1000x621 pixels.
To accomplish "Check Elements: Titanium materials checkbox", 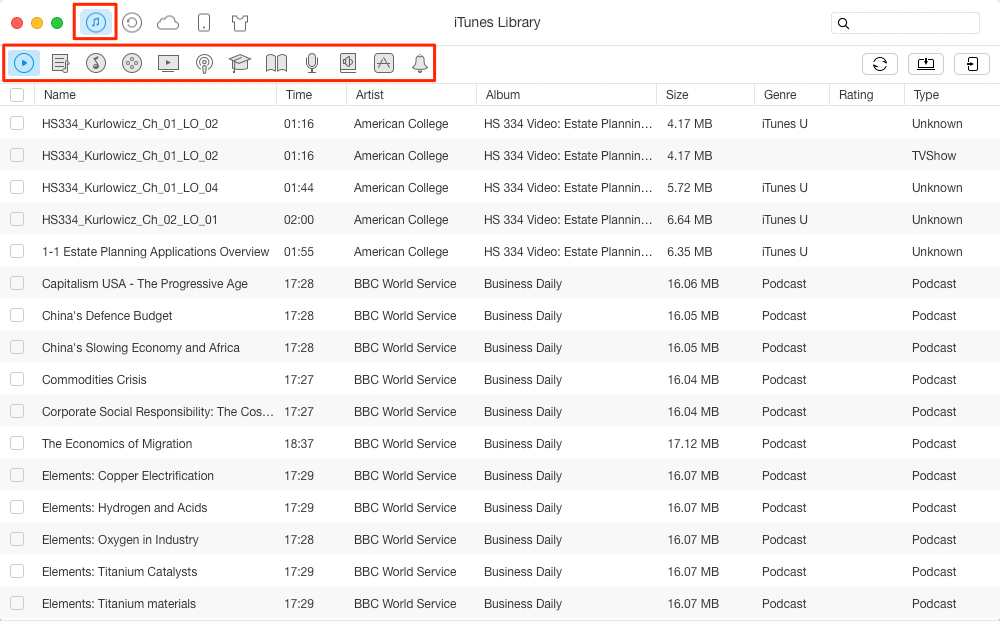I will coord(17,603).
